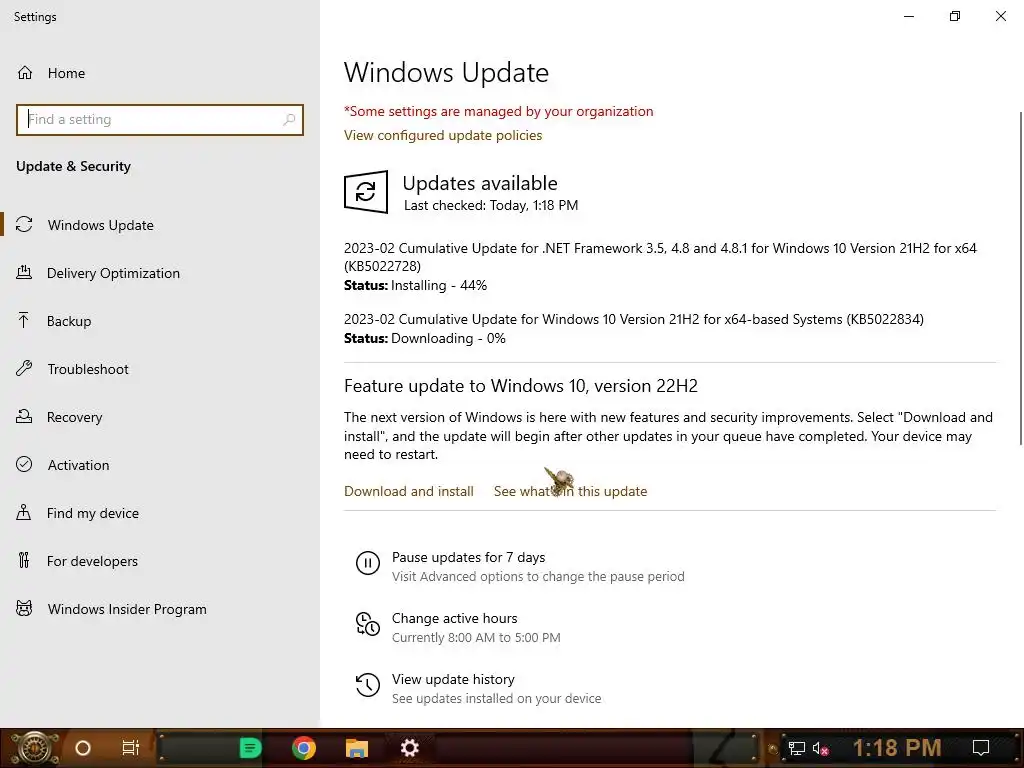Click the For developers tools icon

24,560
